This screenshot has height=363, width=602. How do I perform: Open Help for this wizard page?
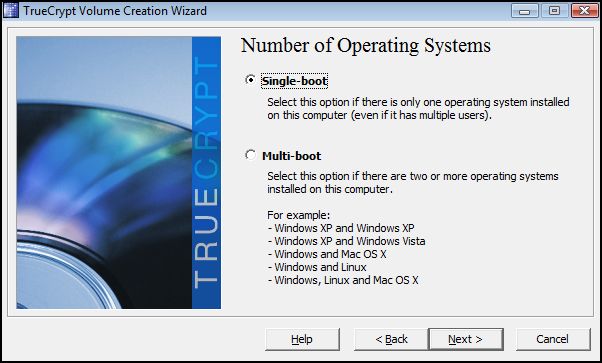coord(302,339)
